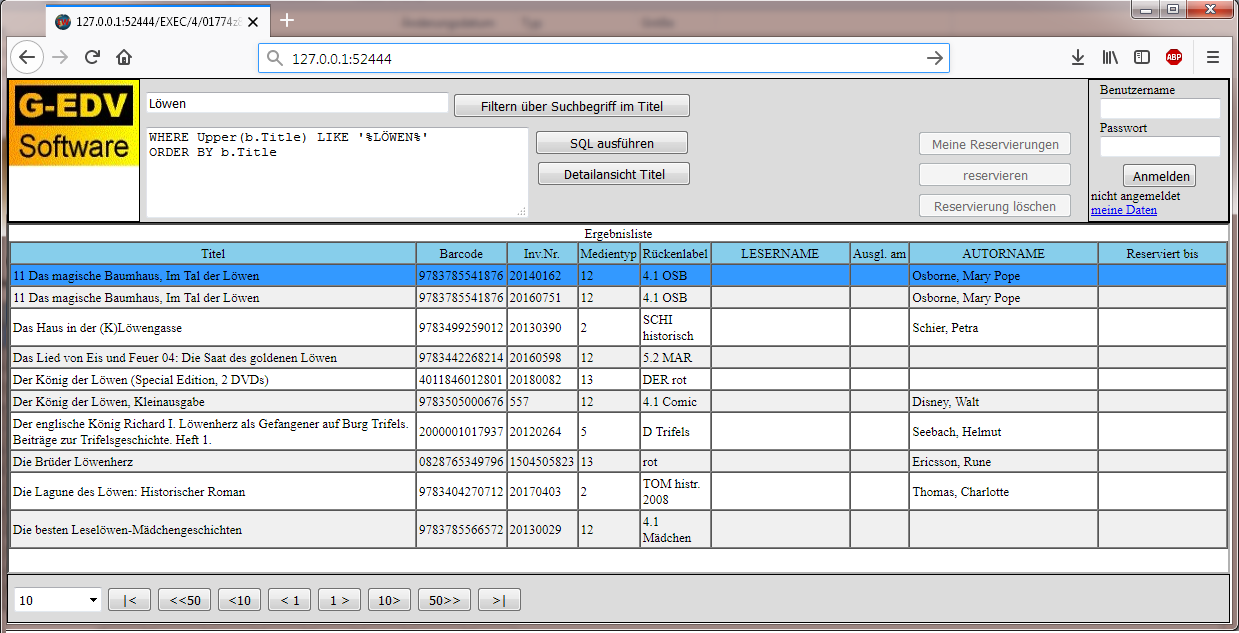
Task: Click Rückenlabel cell D Trifels
Action: [676, 431]
